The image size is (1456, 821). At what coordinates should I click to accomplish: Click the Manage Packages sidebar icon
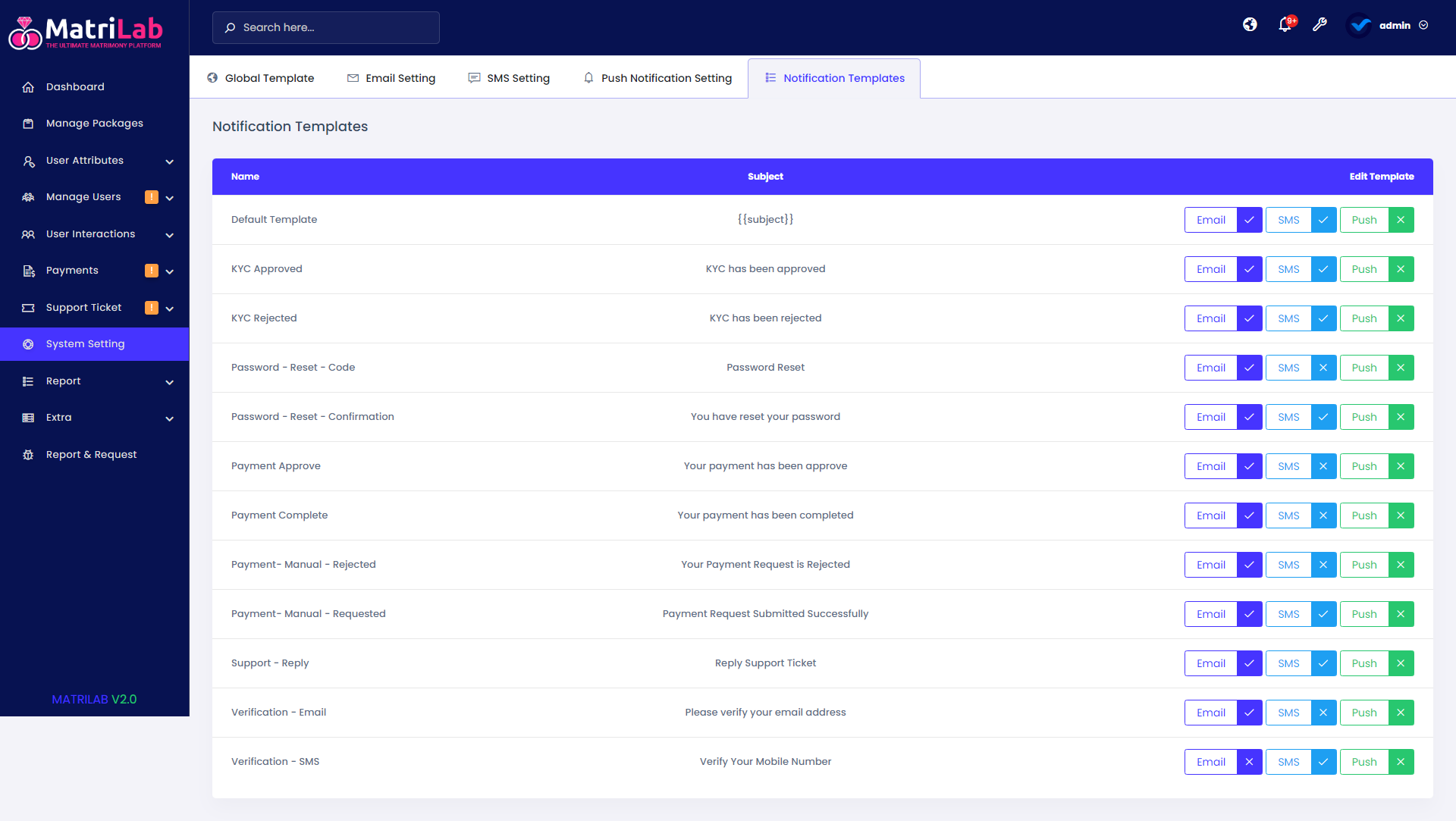(x=28, y=124)
